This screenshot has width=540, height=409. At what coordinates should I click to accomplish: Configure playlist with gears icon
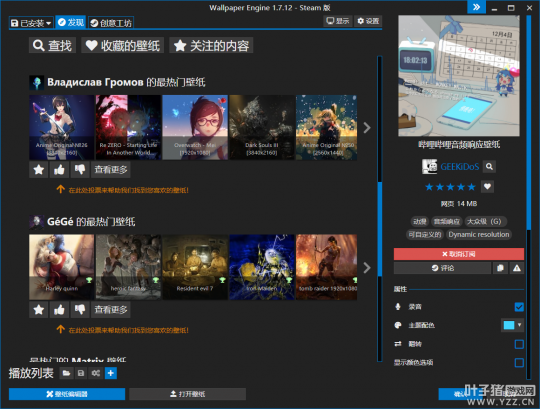click(x=96, y=373)
